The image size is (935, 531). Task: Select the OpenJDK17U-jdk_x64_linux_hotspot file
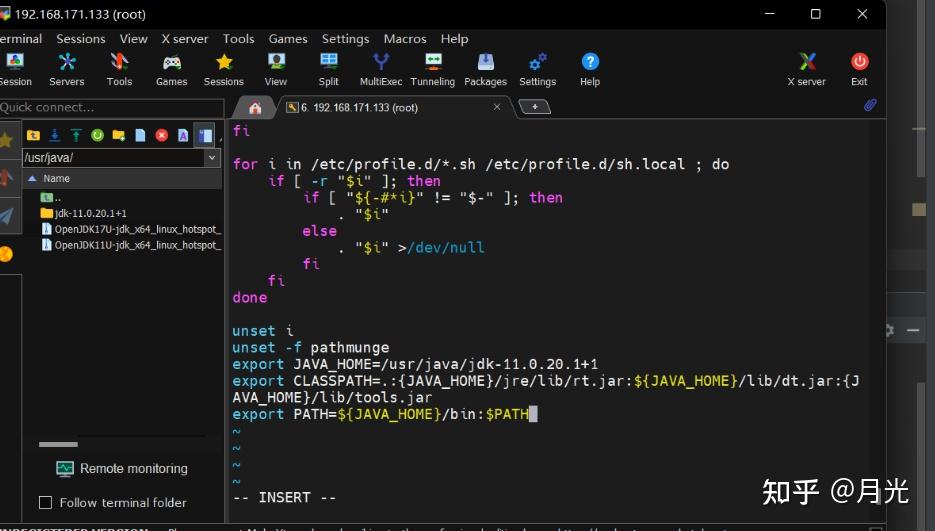click(131, 229)
